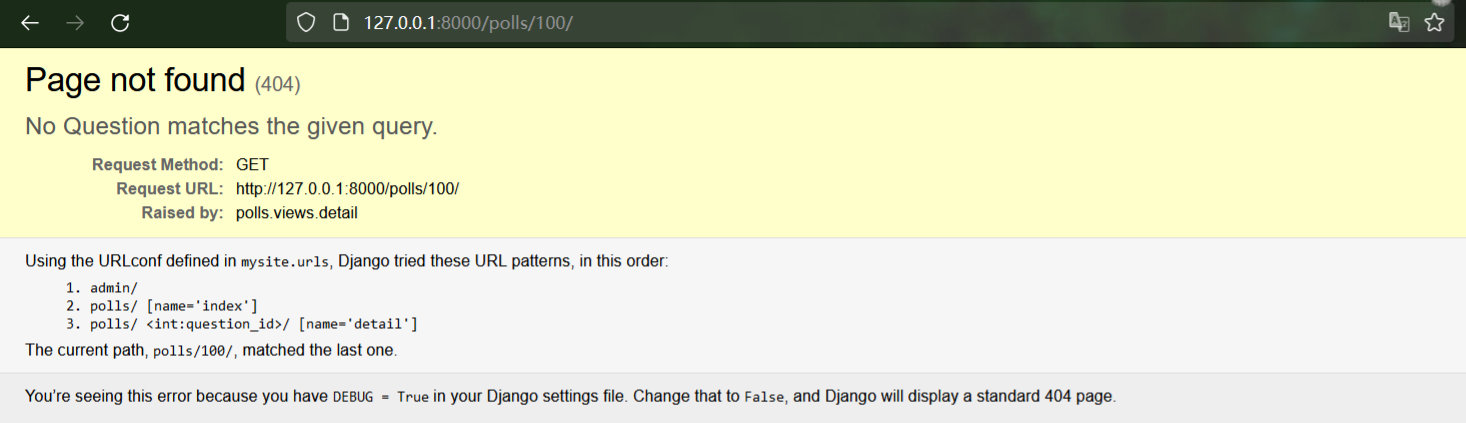
Task: Click the Request URL value http://127.0.0.1:8000/polls/100/
Action: (x=347, y=189)
